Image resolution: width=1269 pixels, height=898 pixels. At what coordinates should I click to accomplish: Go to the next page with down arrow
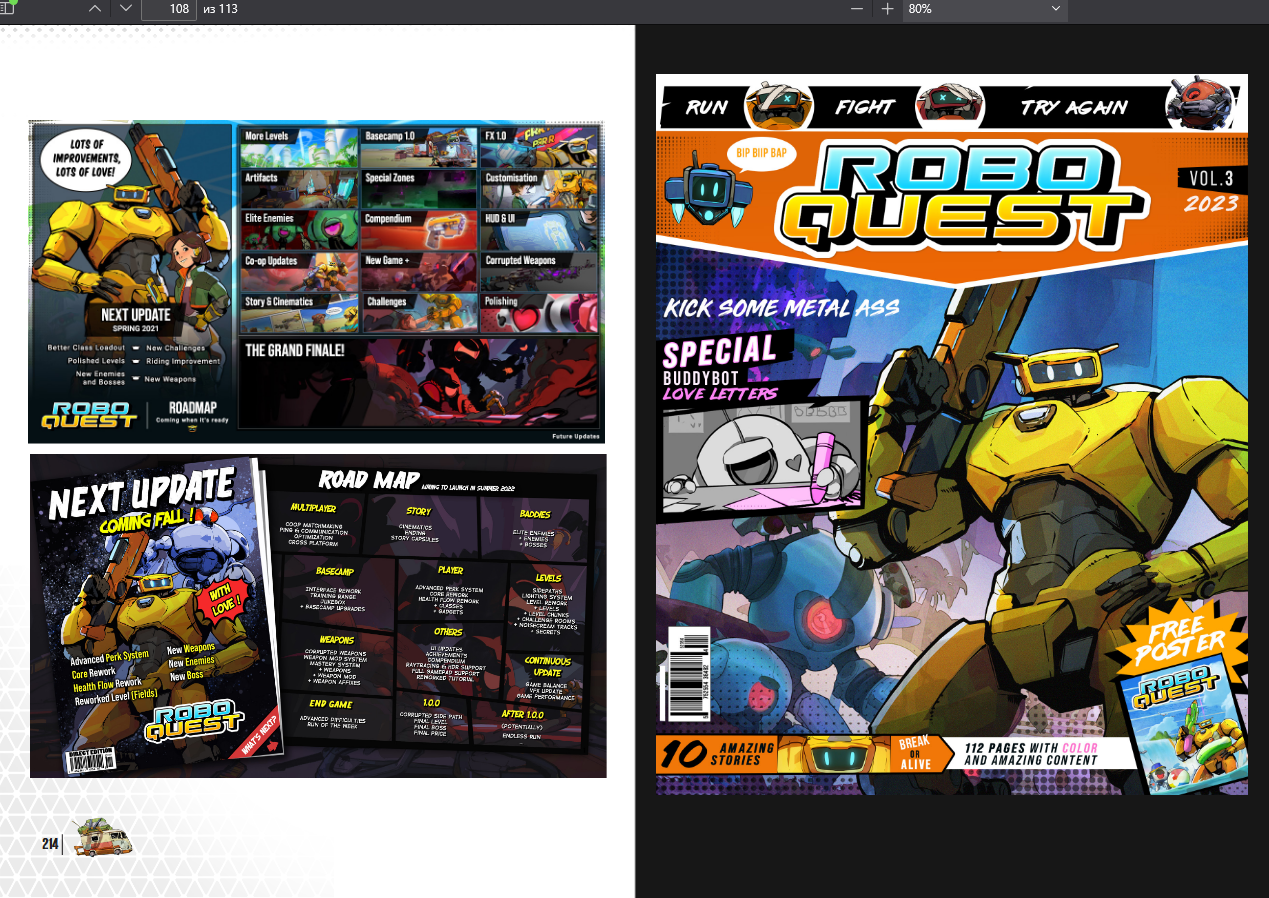point(126,9)
